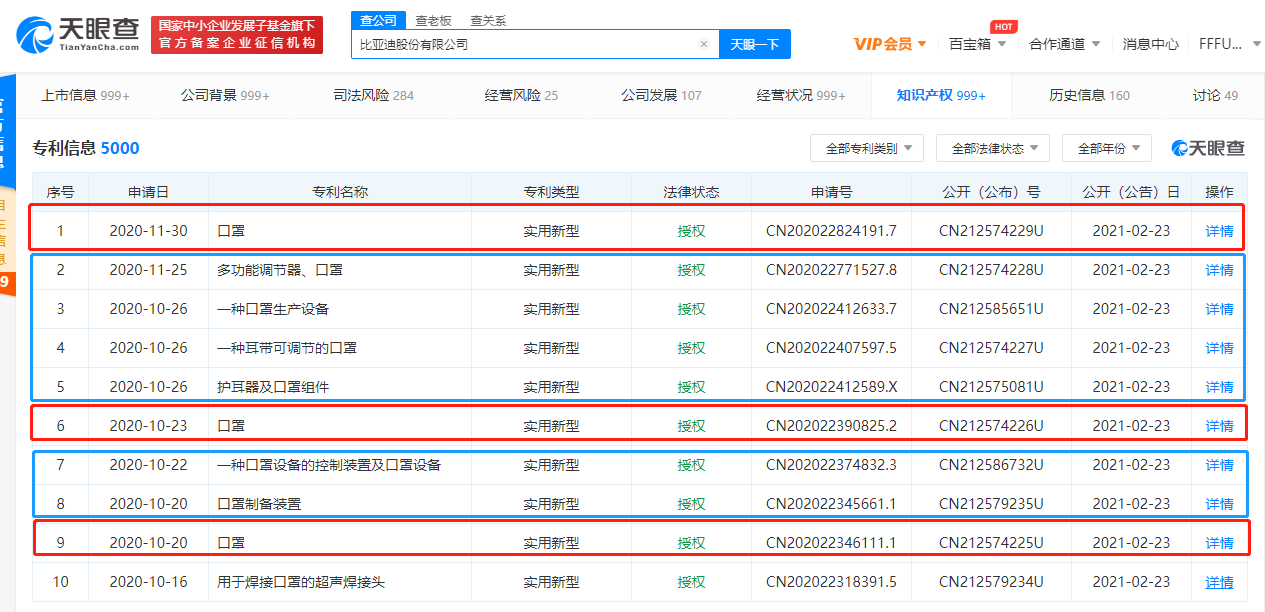
Task: Click the 天眼查 logo beside filters
Action: coord(1209,148)
